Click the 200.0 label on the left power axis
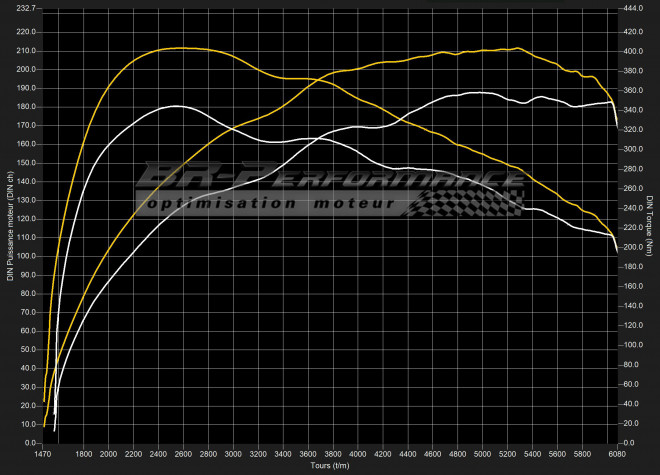This screenshot has height=475, width=660. (x=26, y=69)
